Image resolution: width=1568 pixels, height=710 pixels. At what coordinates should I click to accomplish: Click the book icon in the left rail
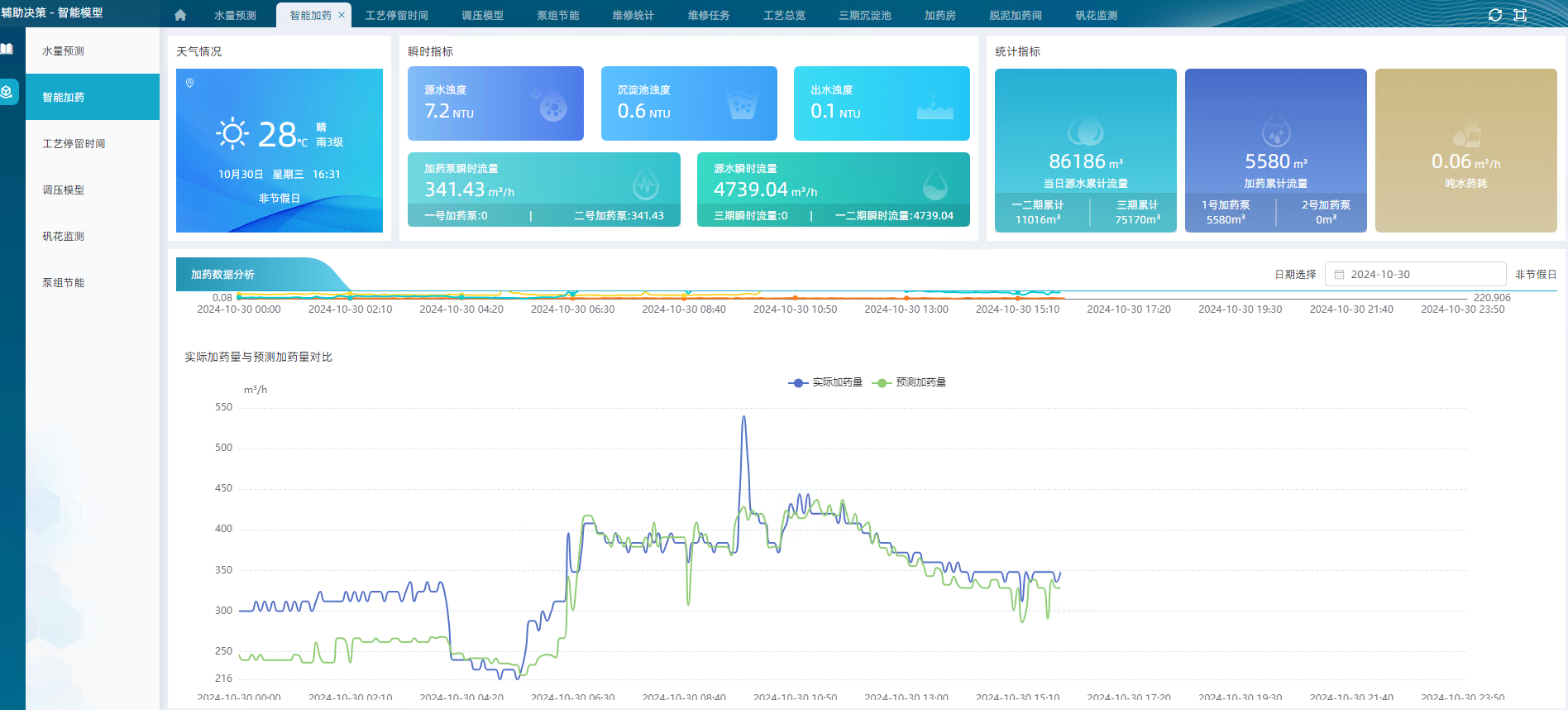tap(7, 49)
